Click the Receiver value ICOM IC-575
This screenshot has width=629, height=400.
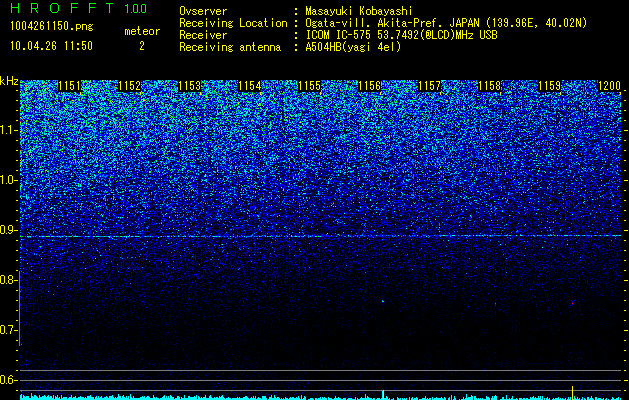click(x=339, y=35)
